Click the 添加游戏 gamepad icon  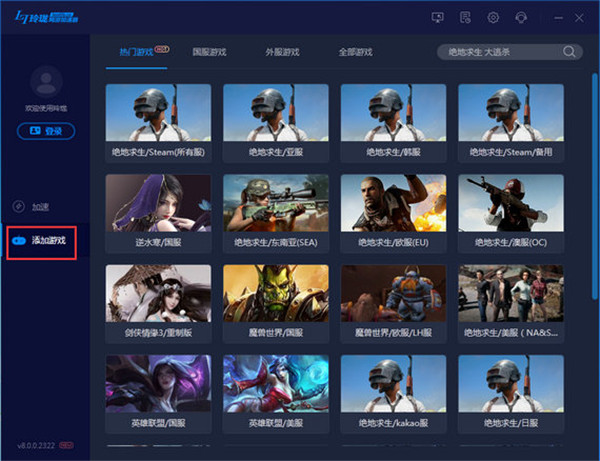pyautogui.click(x=19, y=241)
